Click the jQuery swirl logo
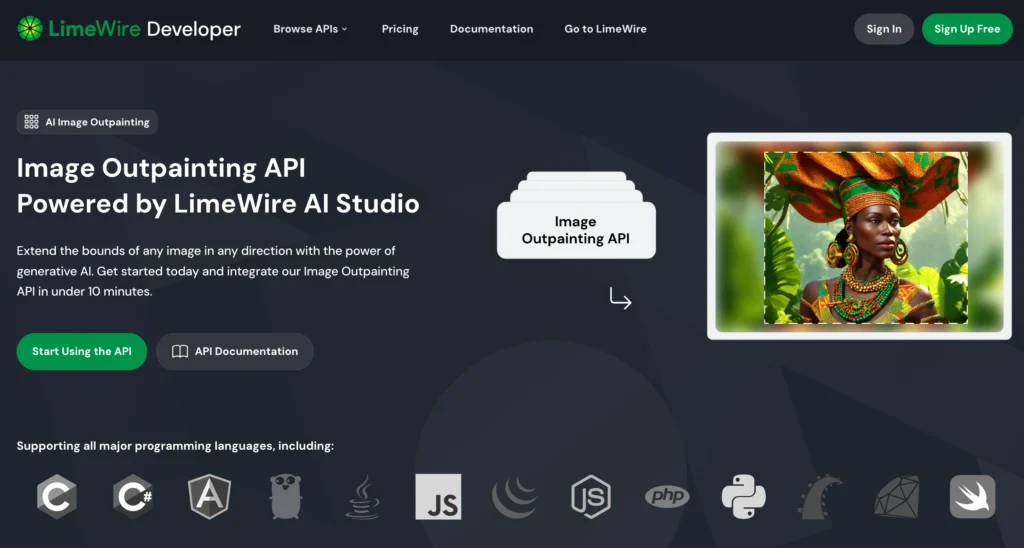The image size is (1024, 548). pos(515,496)
